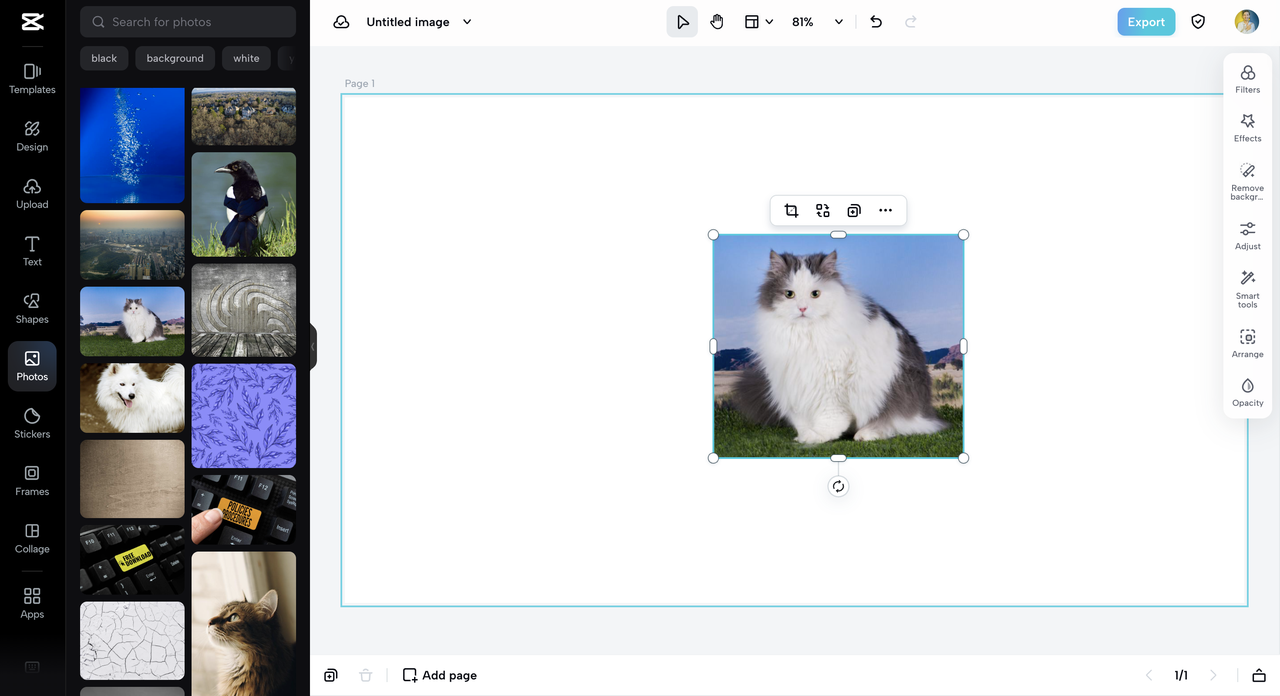Click the Search for photos field
The image size is (1280, 696).
[188, 21]
